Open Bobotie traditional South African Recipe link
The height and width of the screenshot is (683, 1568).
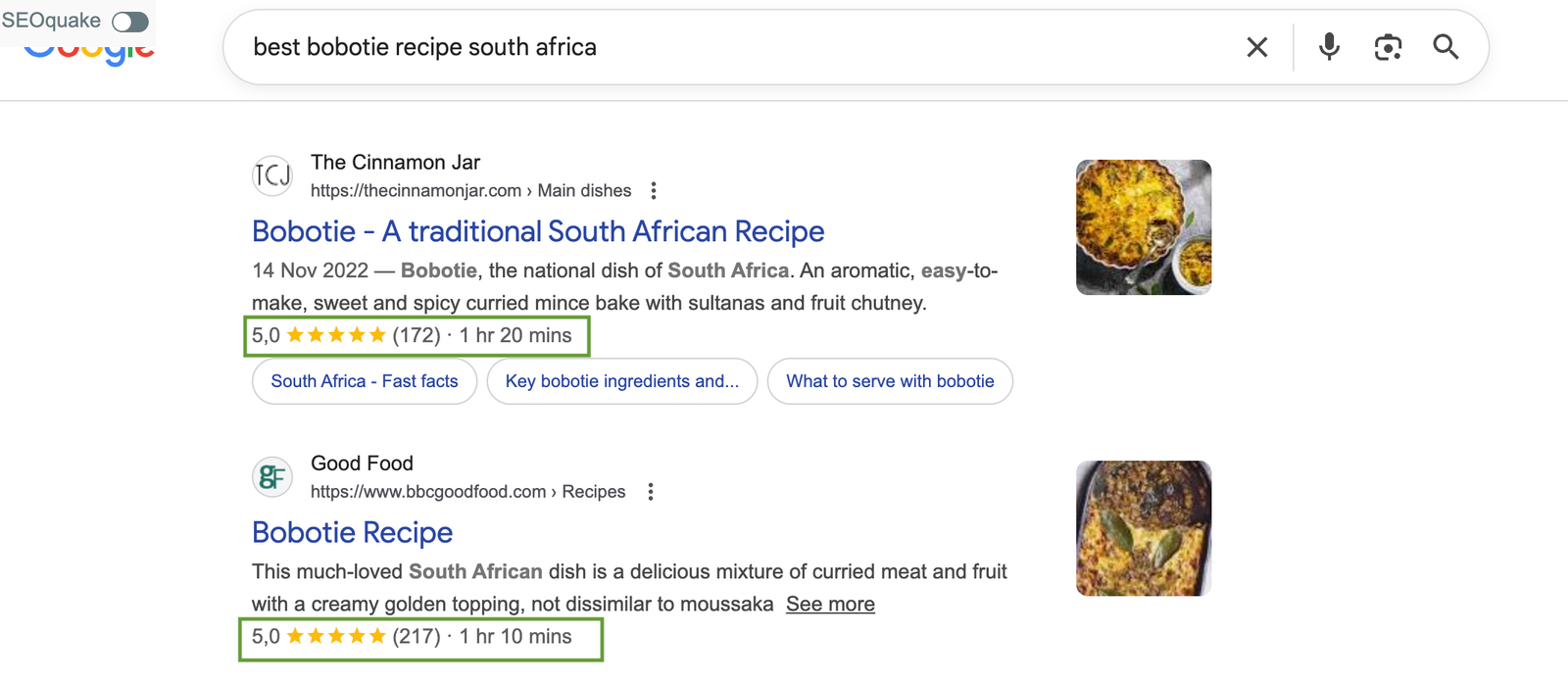tap(538, 231)
